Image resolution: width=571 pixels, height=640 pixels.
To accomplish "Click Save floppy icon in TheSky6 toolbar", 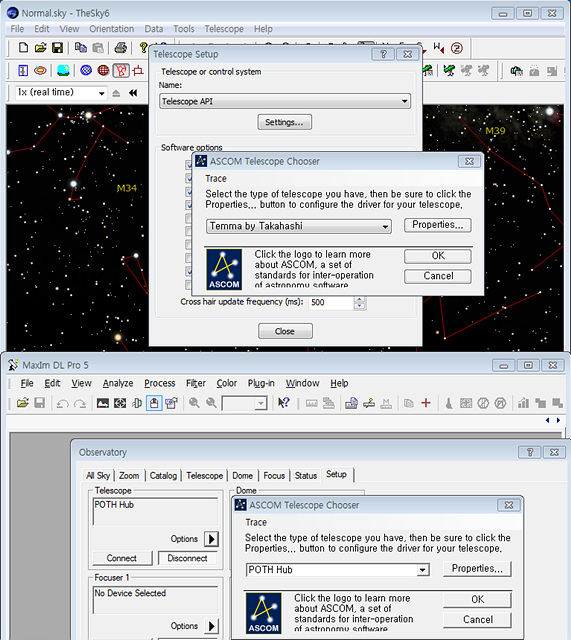I will pos(57,48).
